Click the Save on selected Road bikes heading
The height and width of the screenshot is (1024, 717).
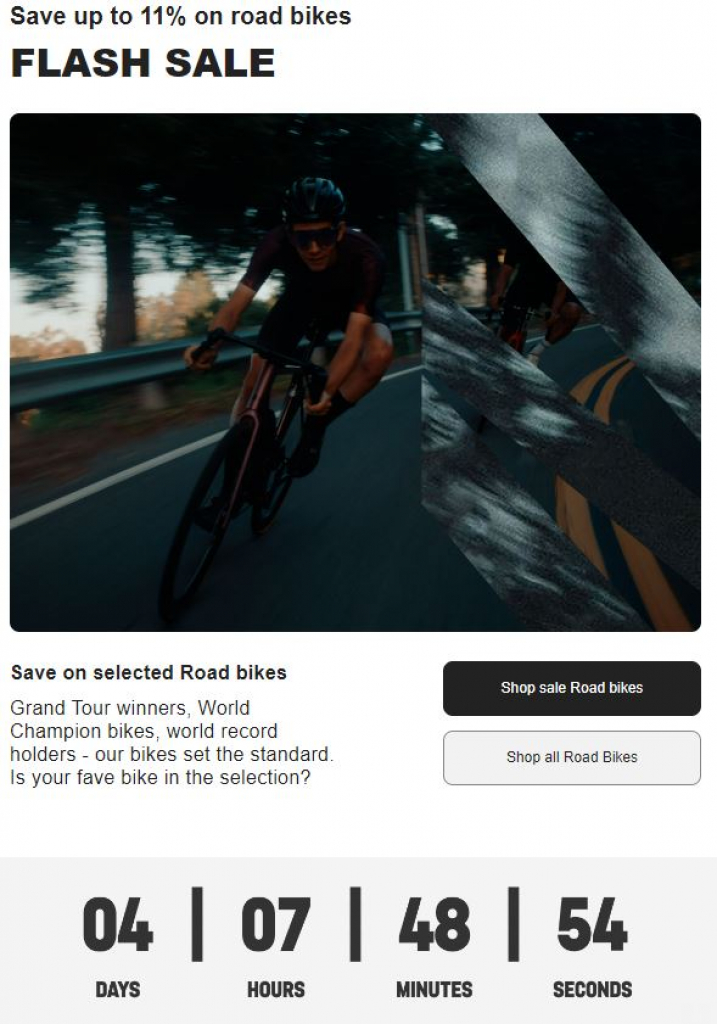[x=149, y=673]
